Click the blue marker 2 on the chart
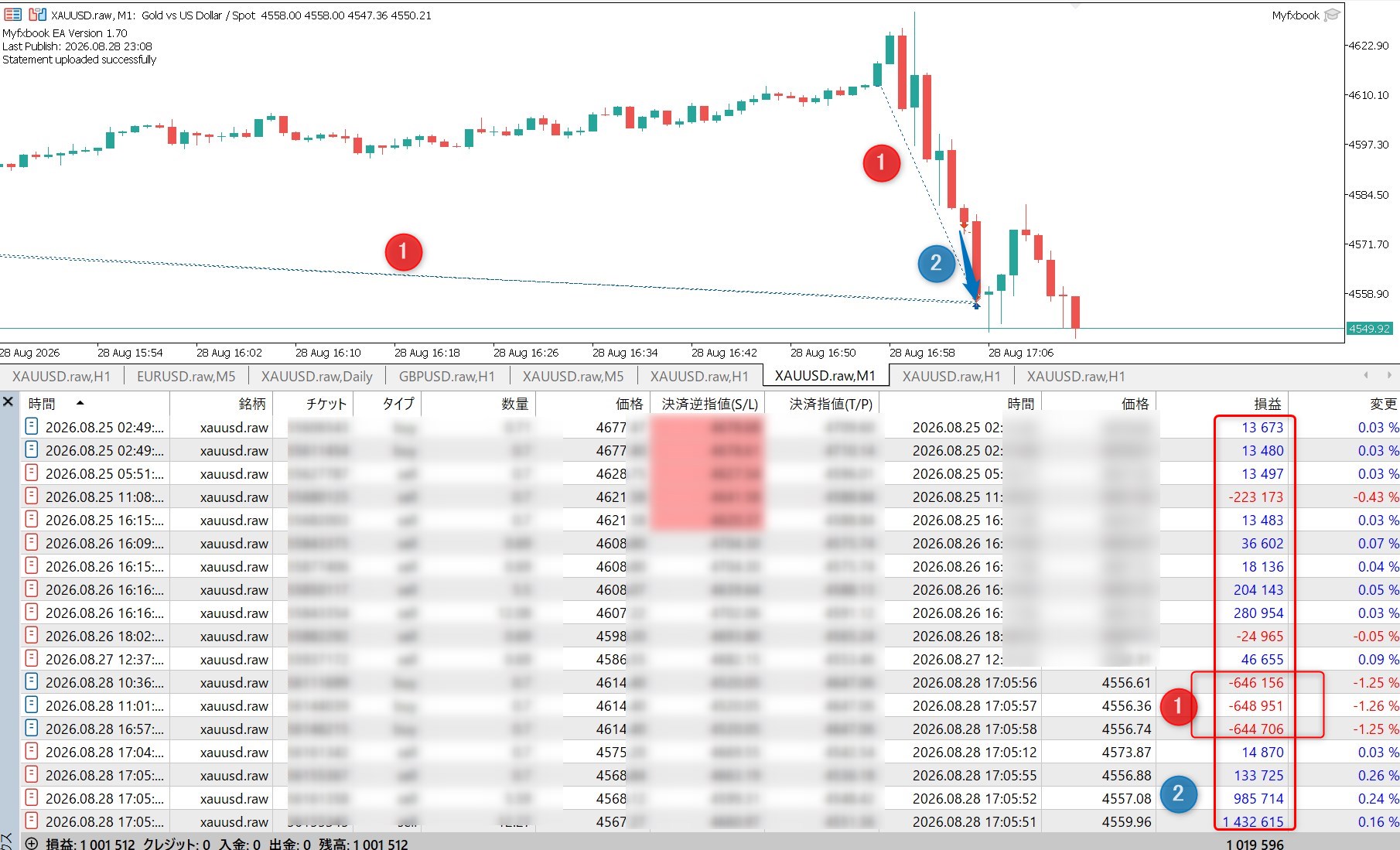 tap(936, 263)
